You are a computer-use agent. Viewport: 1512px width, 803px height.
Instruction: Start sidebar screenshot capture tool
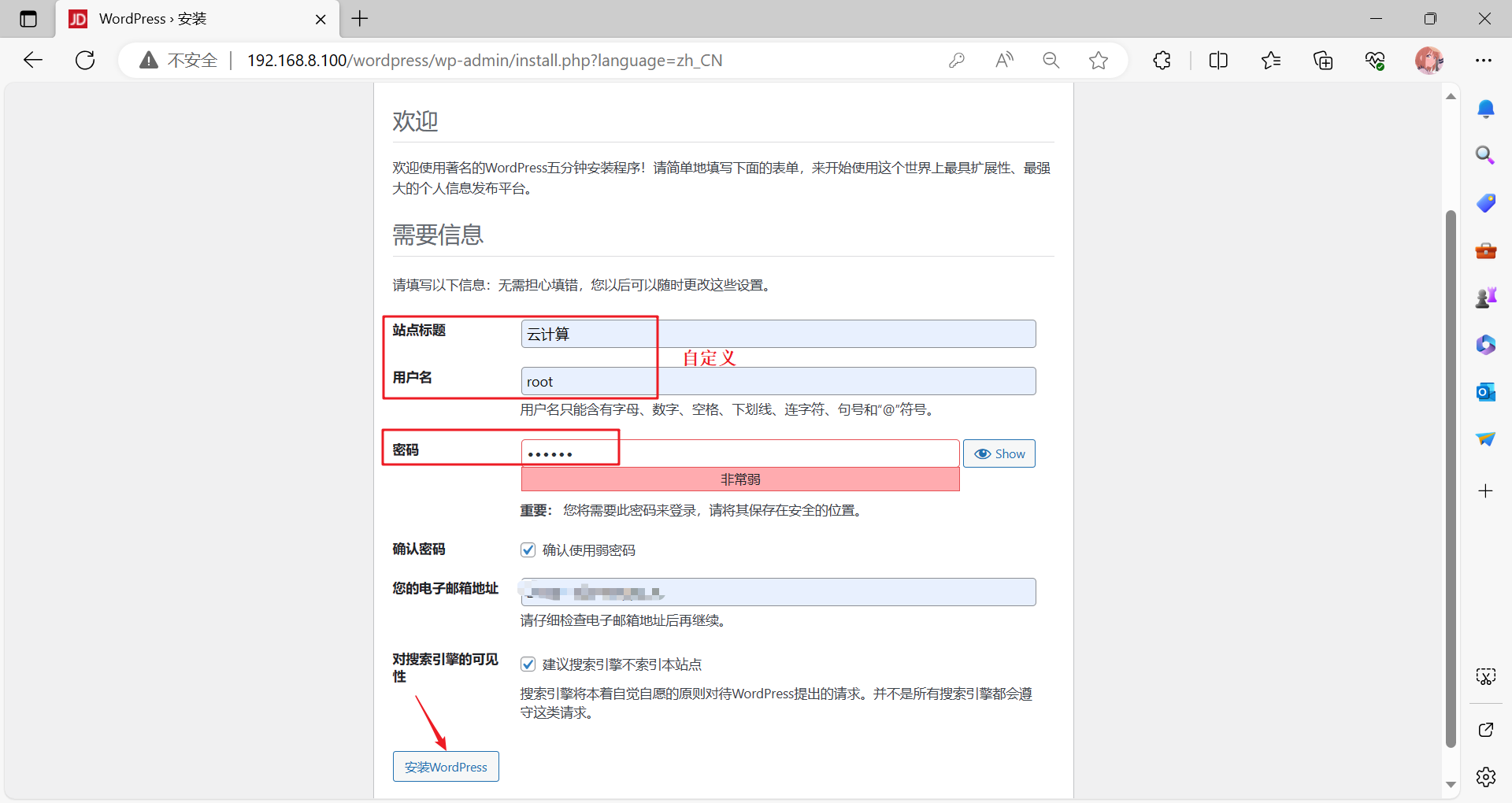[1486, 676]
